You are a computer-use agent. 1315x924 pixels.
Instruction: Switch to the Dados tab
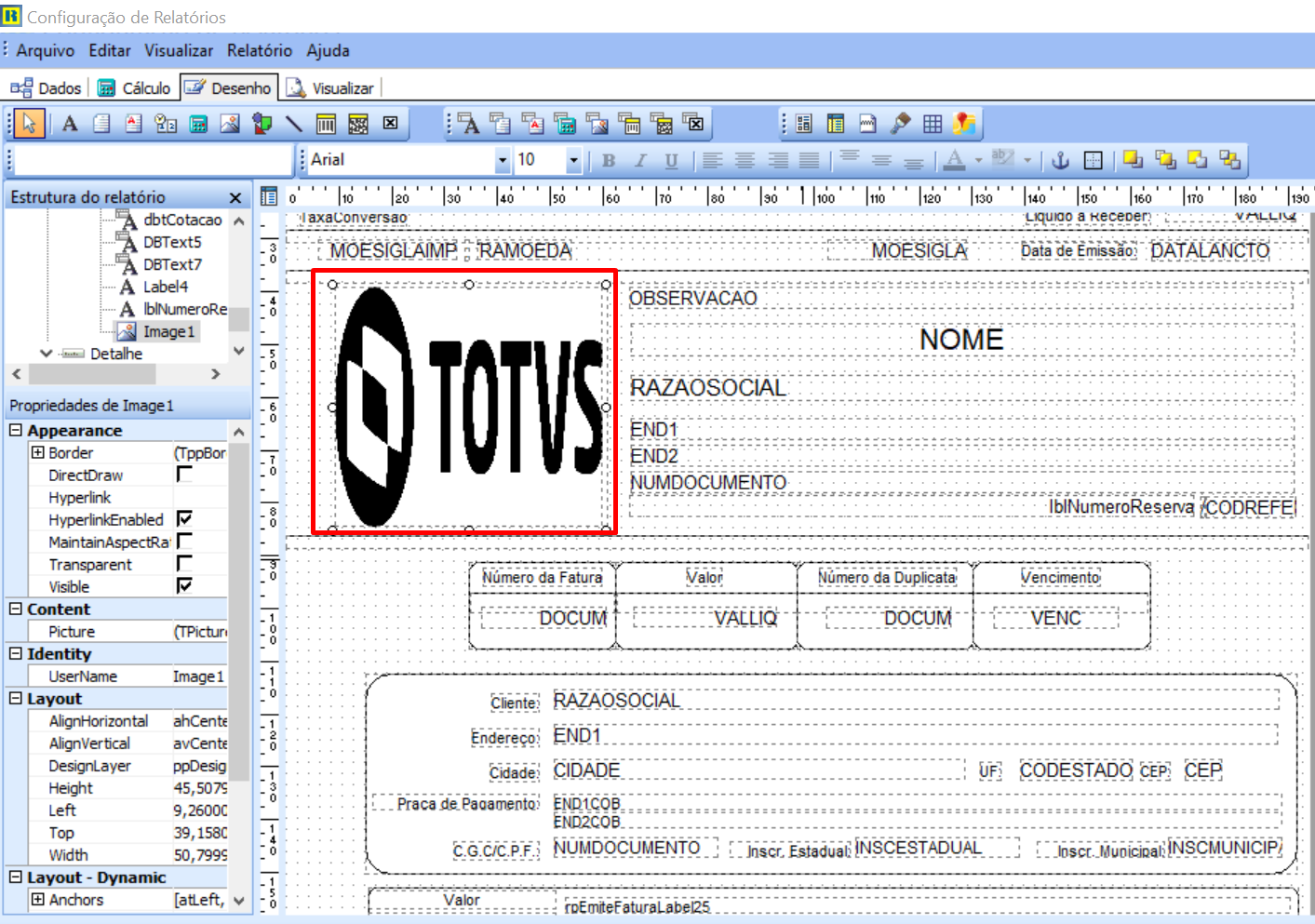[47, 87]
